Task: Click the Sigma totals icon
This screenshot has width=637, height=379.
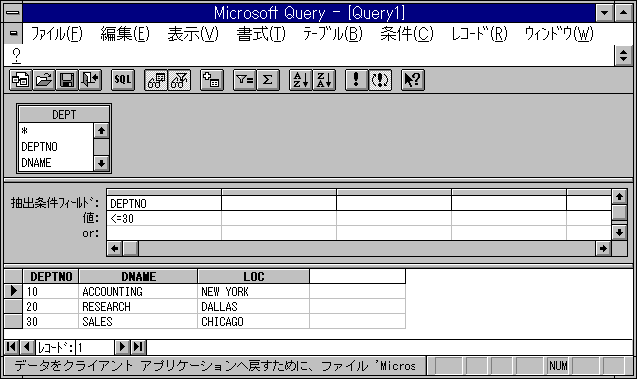Action: tap(268, 80)
